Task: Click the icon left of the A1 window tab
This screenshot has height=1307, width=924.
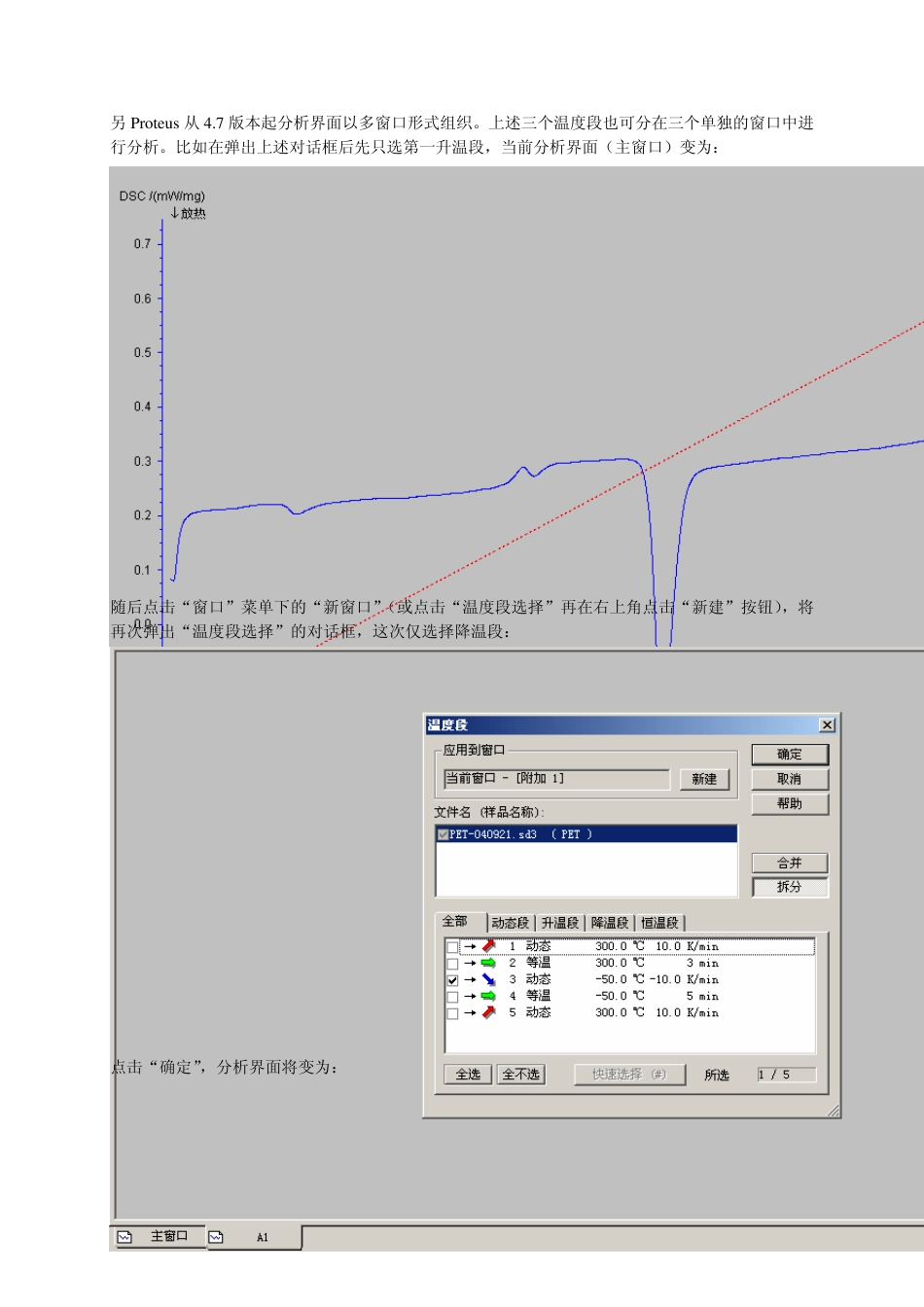Action: (x=216, y=1237)
